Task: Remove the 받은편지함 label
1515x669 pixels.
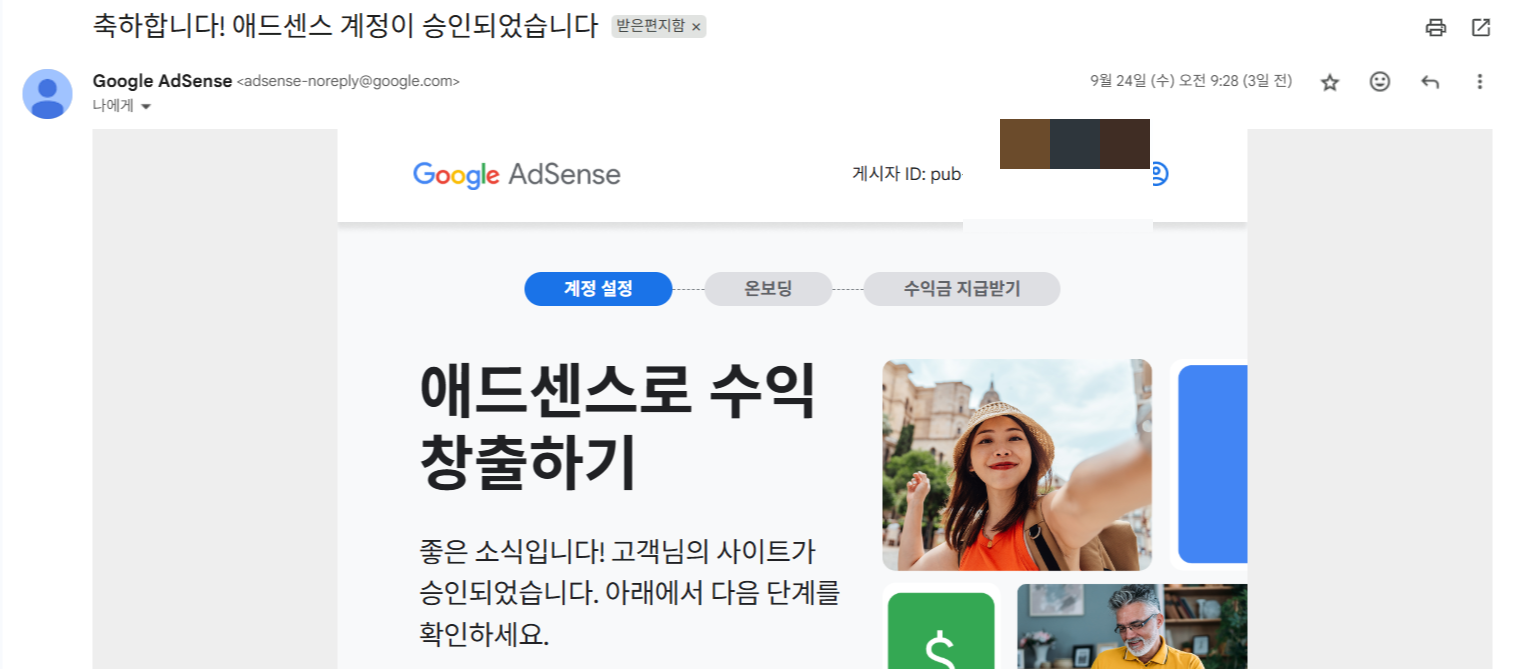Action: click(x=699, y=27)
